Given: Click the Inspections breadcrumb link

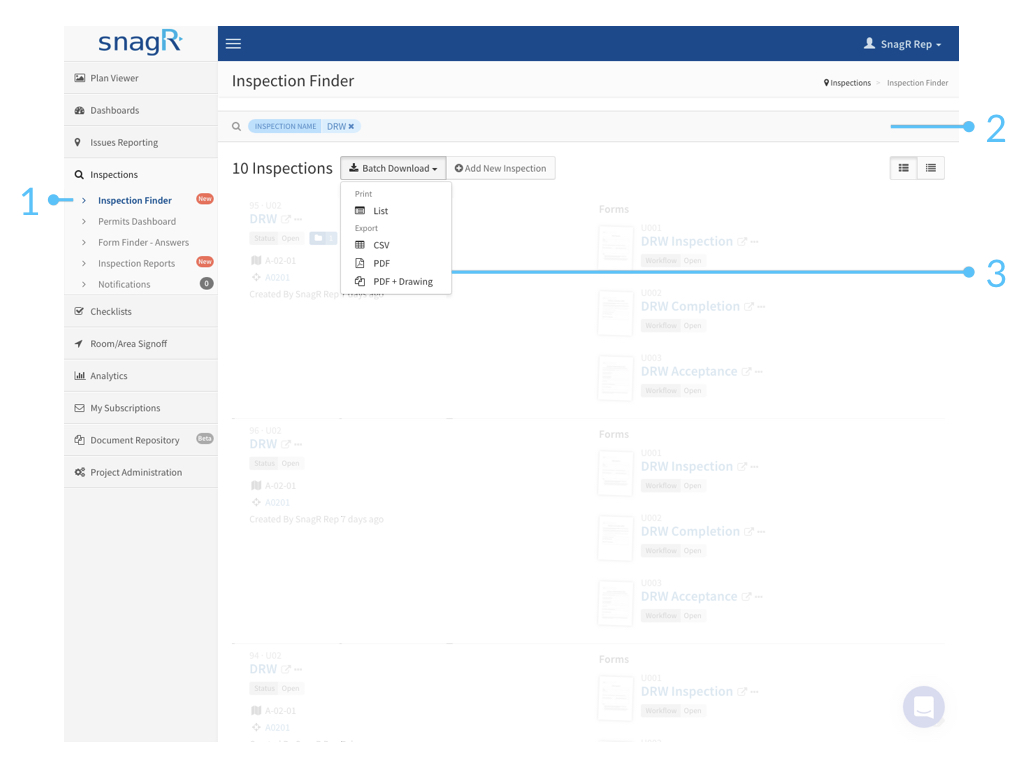Looking at the screenshot, I should pos(847,83).
